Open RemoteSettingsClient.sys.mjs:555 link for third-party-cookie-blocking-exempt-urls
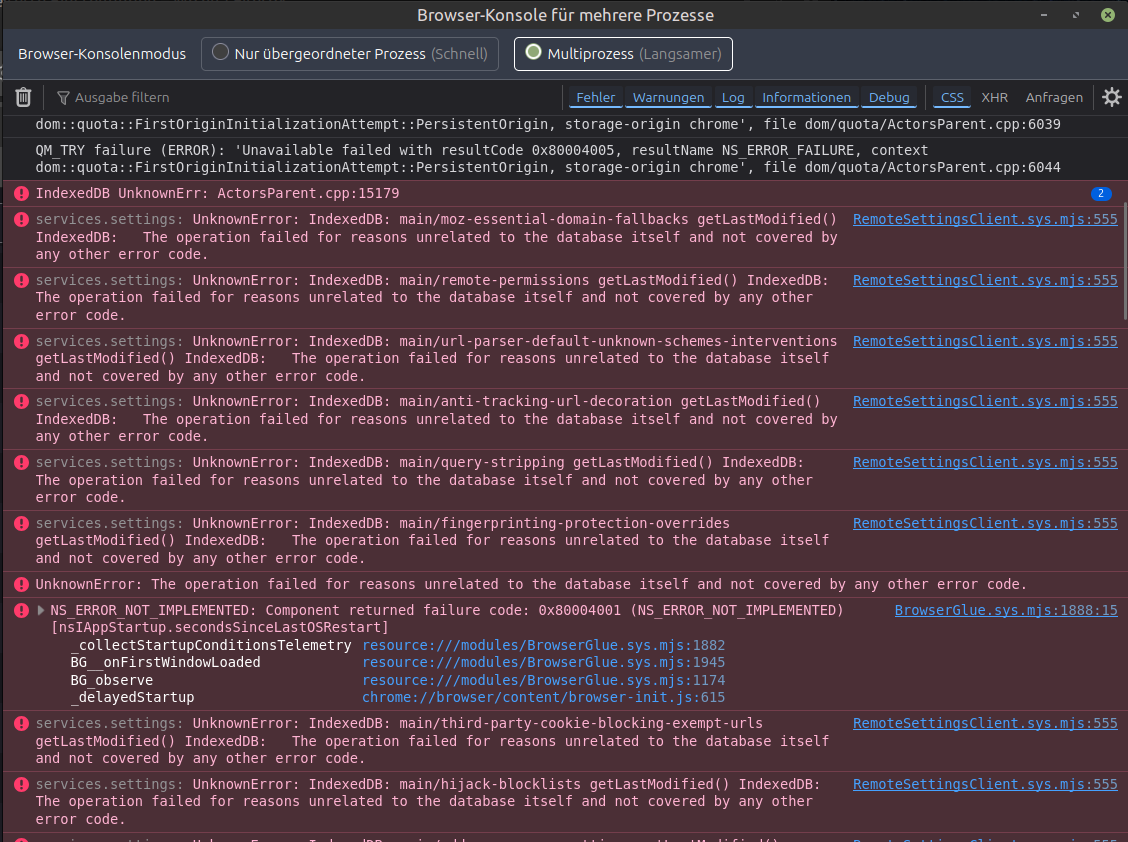This screenshot has width=1128, height=842. [985, 723]
